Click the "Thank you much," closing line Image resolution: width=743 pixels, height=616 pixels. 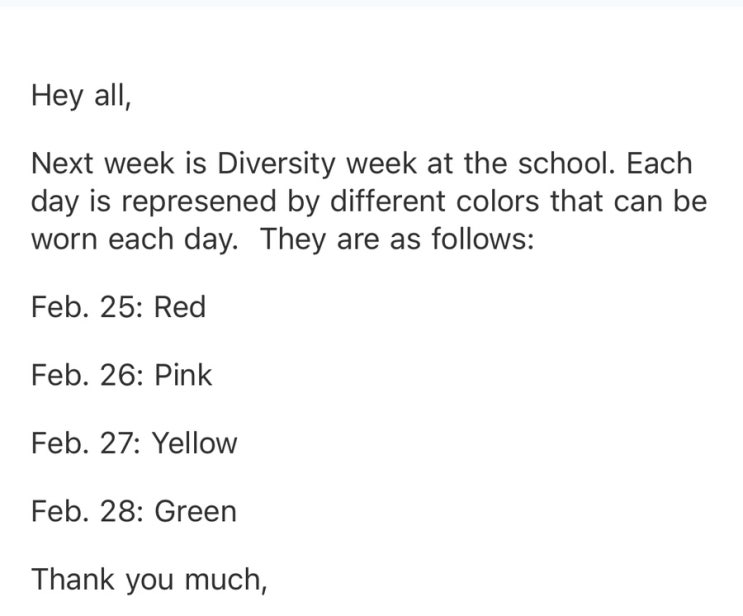149,579
